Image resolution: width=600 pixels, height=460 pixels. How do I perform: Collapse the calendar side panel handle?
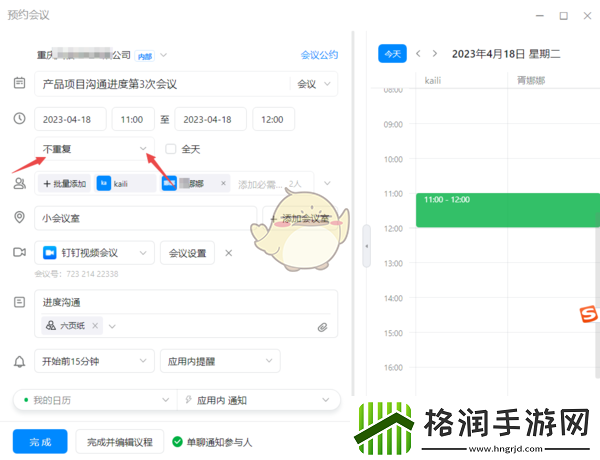pos(367,246)
